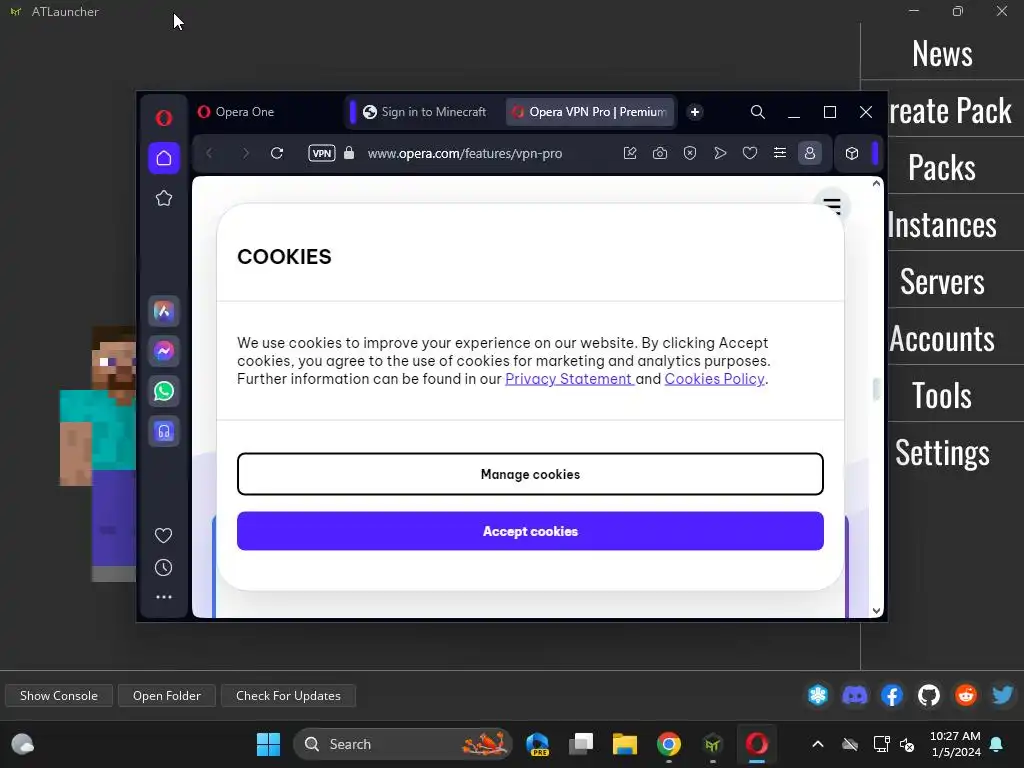This screenshot has height=768, width=1024.
Task: Open the Windows Start menu
Action: (268, 744)
